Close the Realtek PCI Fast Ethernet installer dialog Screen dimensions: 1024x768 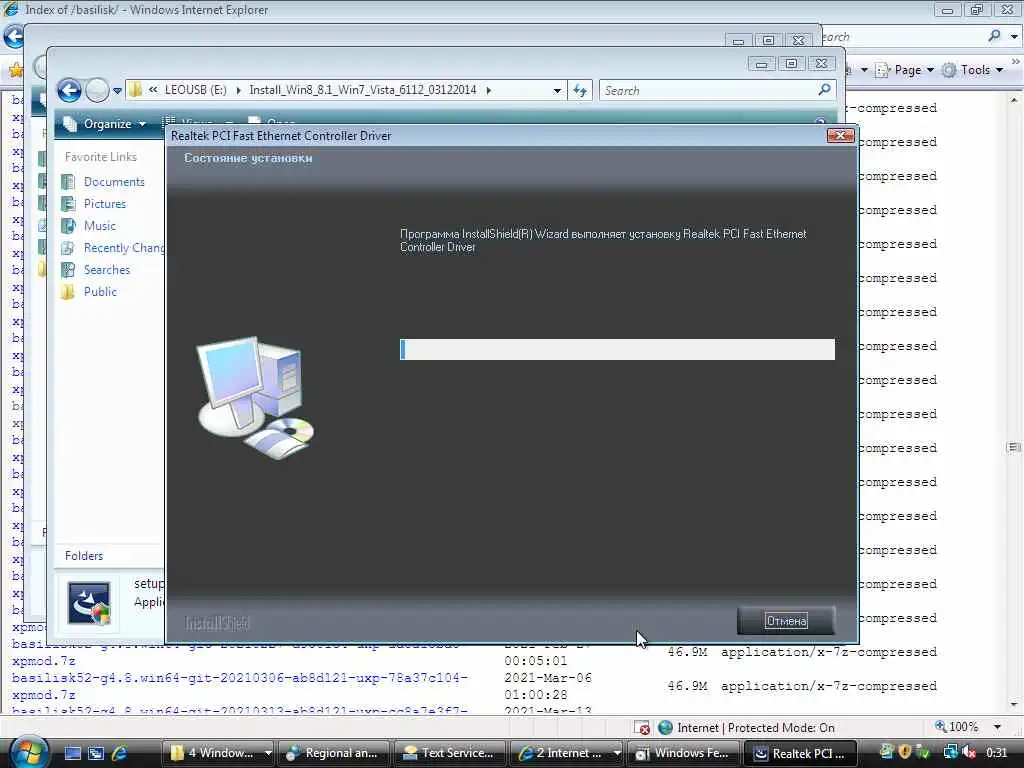click(840, 135)
